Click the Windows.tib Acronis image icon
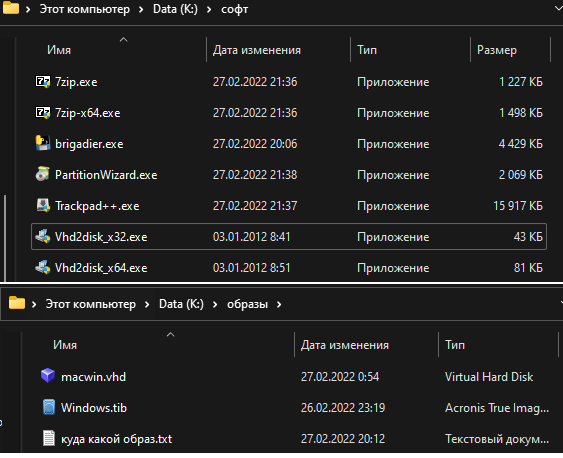This screenshot has height=458, width=563. coord(49,407)
